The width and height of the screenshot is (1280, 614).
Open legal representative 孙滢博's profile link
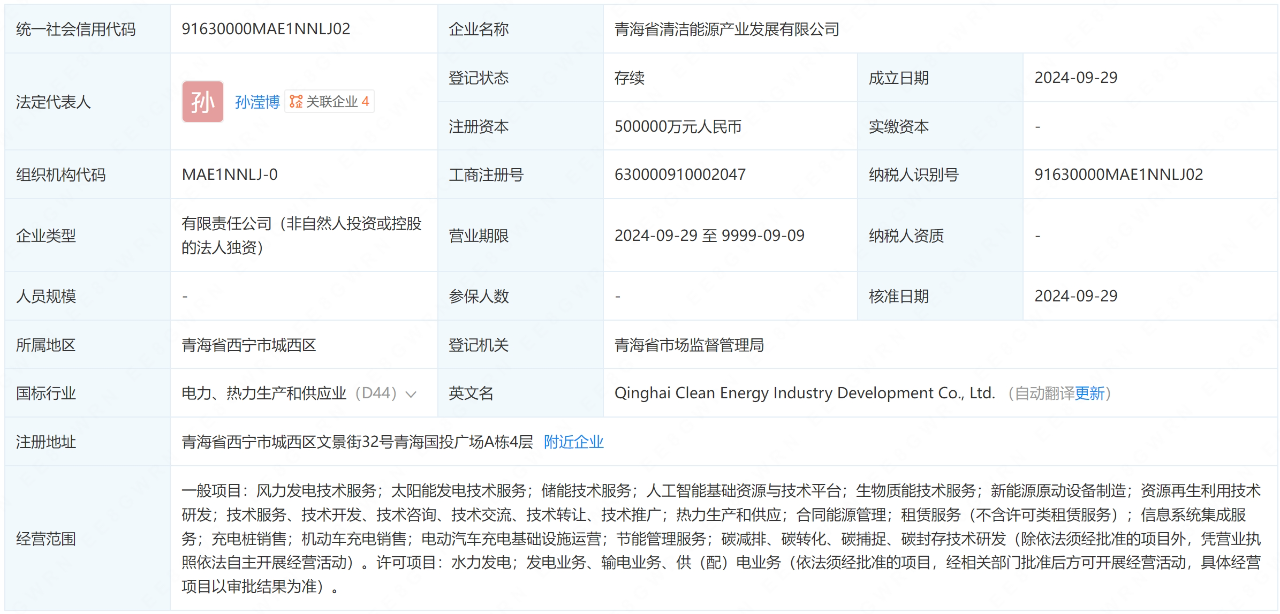257,102
